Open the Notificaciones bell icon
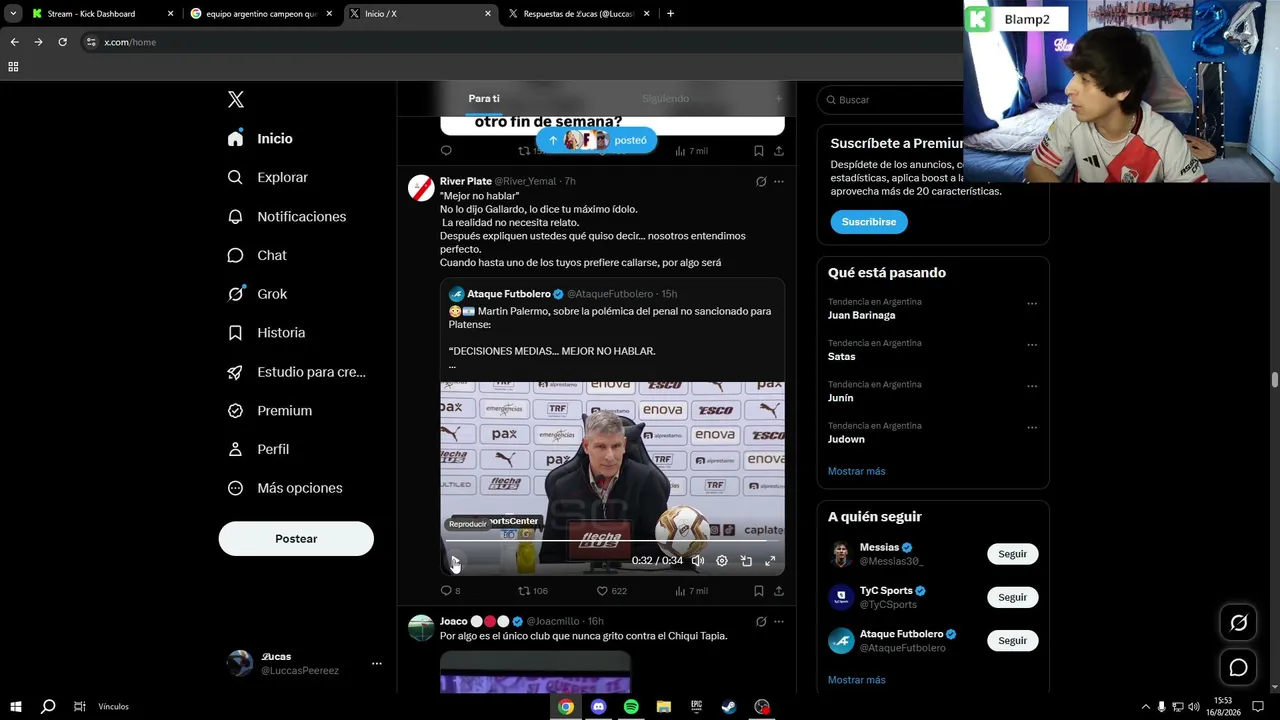Viewport: 1280px width, 720px height. [235, 216]
